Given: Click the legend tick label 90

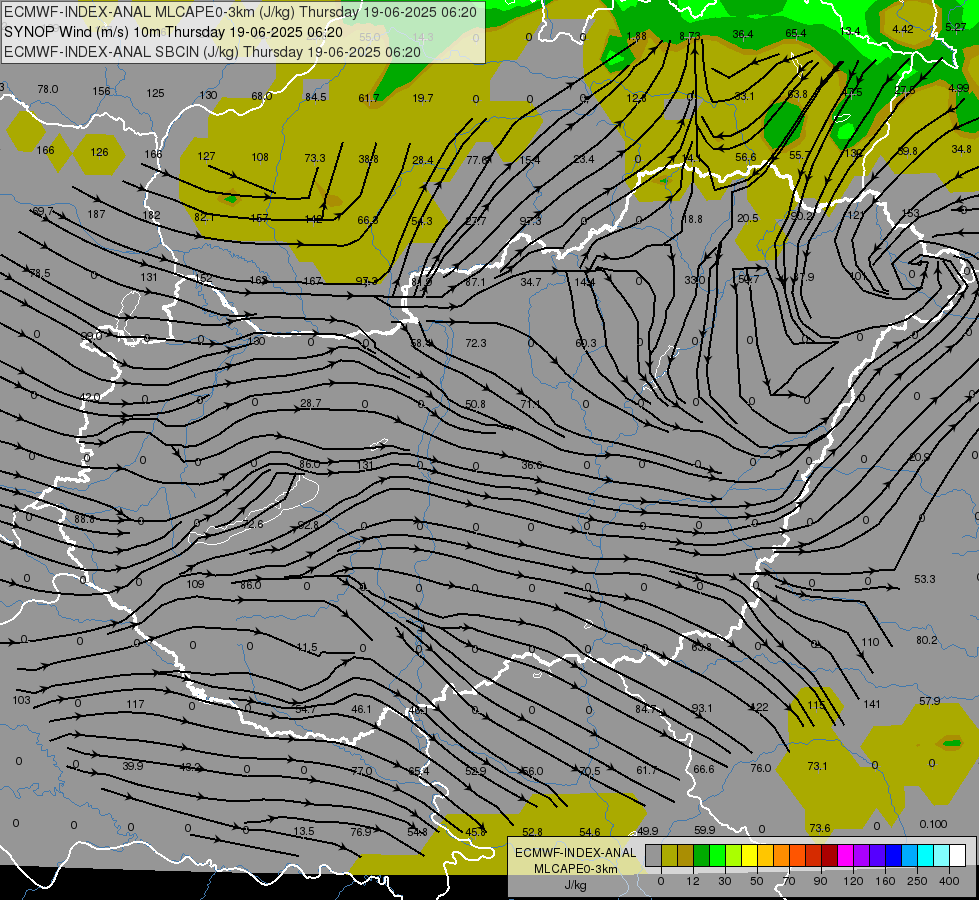Looking at the screenshot, I should [820, 881].
